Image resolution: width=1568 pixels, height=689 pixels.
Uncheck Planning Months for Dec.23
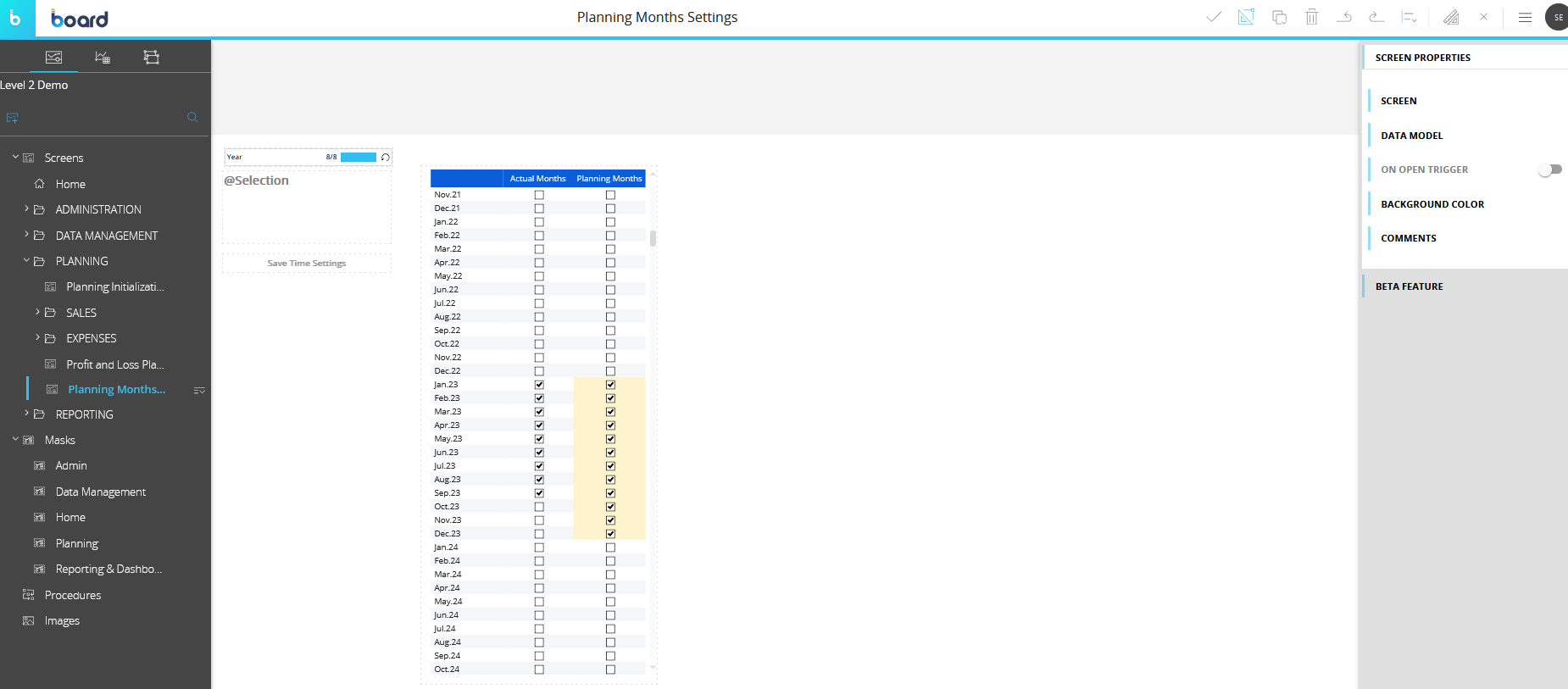(610, 534)
